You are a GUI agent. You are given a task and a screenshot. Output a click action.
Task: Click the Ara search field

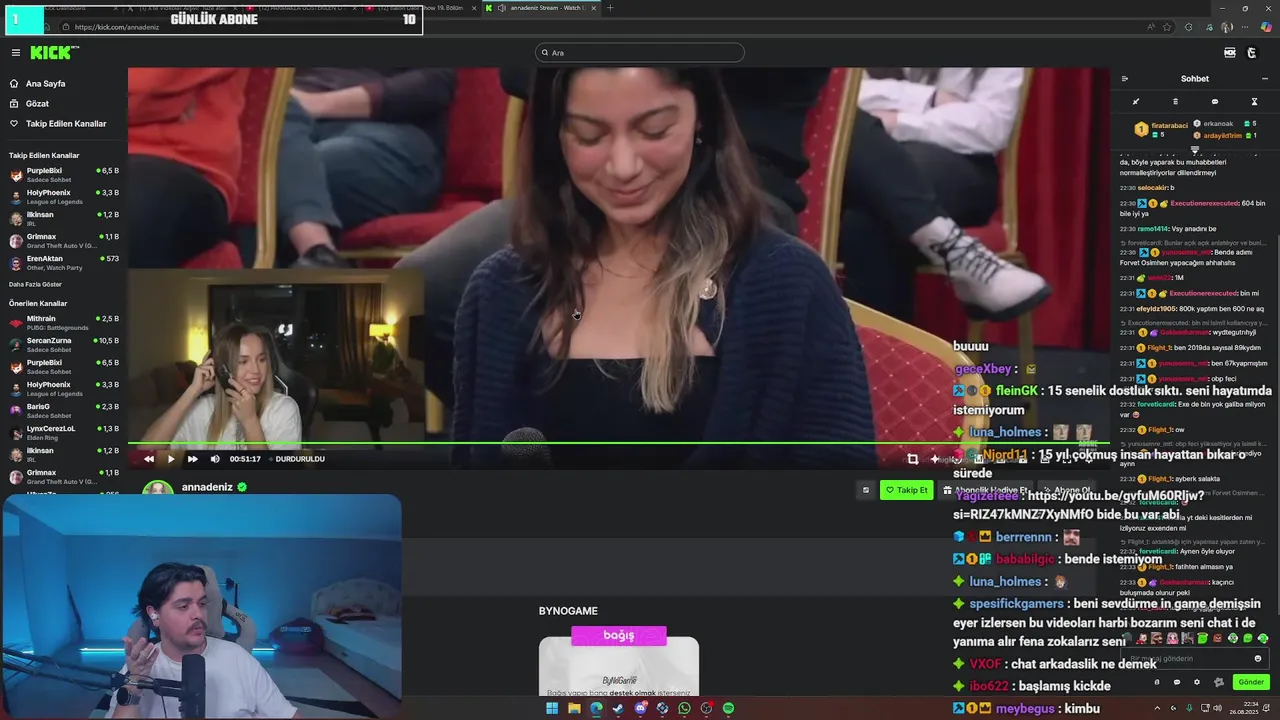click(640, 53)
